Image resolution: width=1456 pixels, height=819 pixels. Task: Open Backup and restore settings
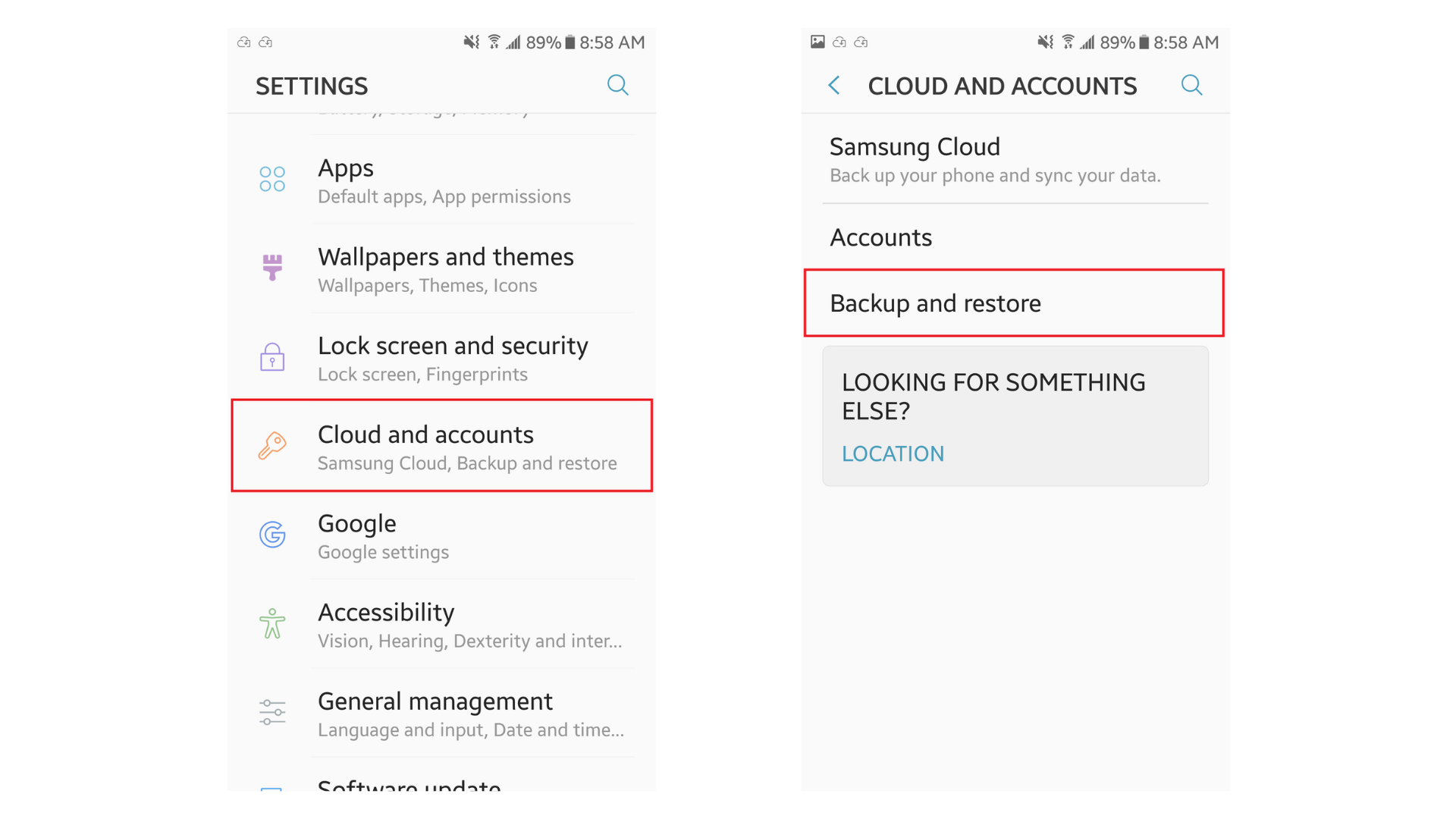(1015, 303)
